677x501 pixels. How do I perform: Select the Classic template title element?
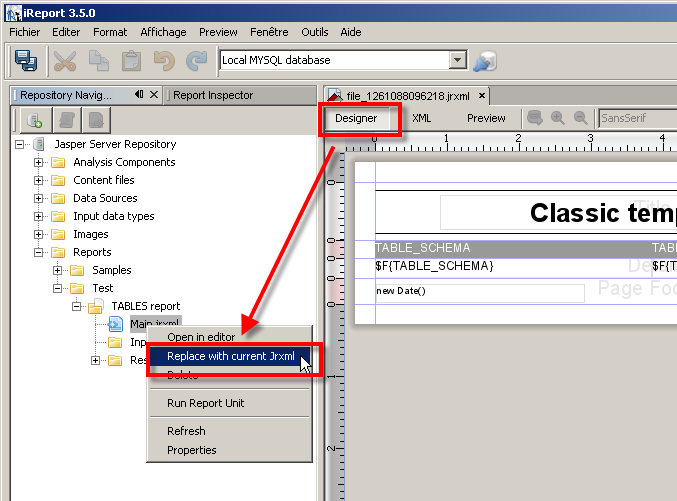558,212
